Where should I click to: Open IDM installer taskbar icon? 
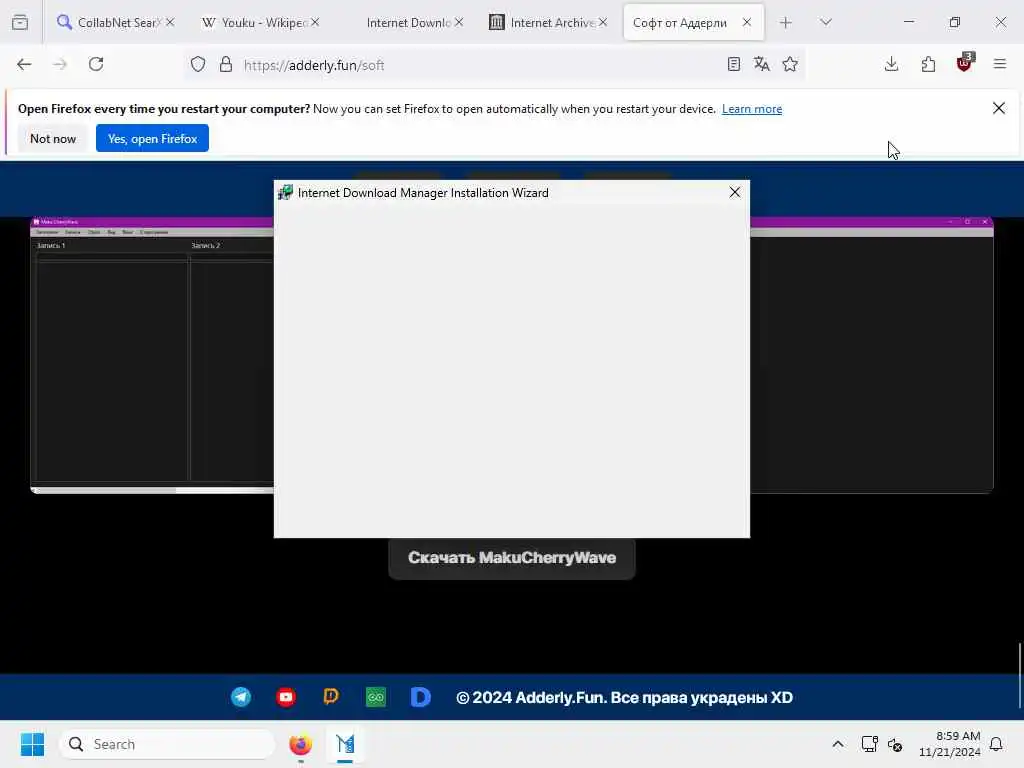tap(345, 744)
